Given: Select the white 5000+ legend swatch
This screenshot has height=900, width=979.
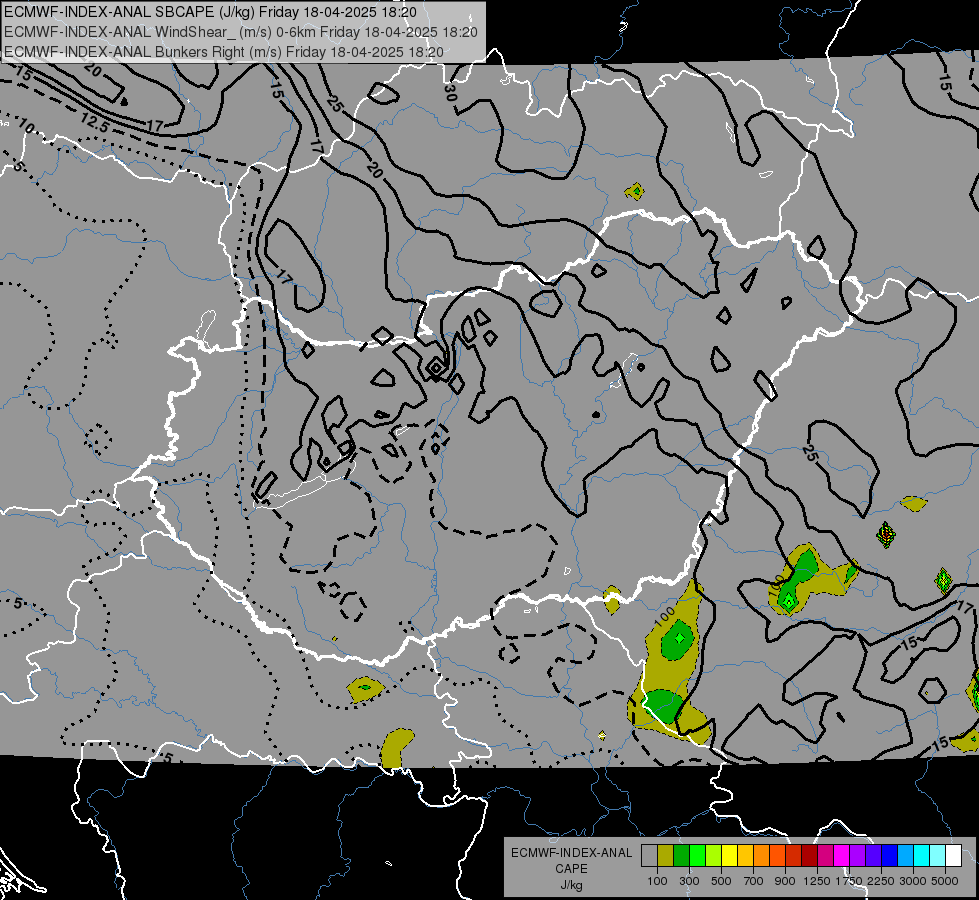Looking at the screenshot, I should [x=953, y=856].
